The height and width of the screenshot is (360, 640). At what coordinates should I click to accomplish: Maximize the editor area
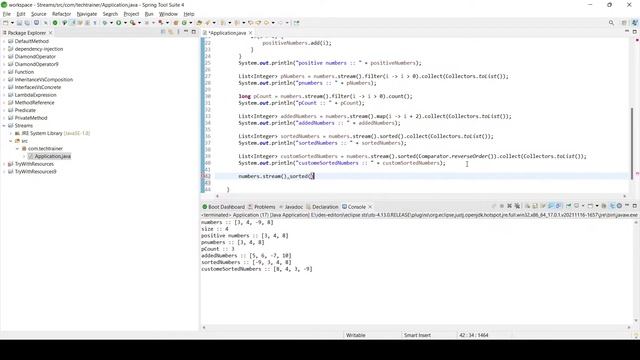(635, 32)
